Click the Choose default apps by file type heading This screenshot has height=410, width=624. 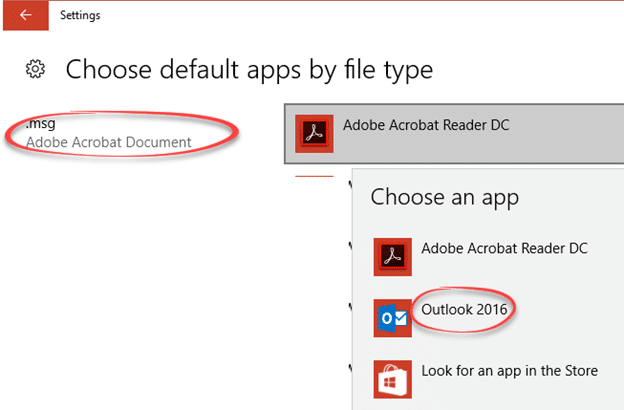249,70
